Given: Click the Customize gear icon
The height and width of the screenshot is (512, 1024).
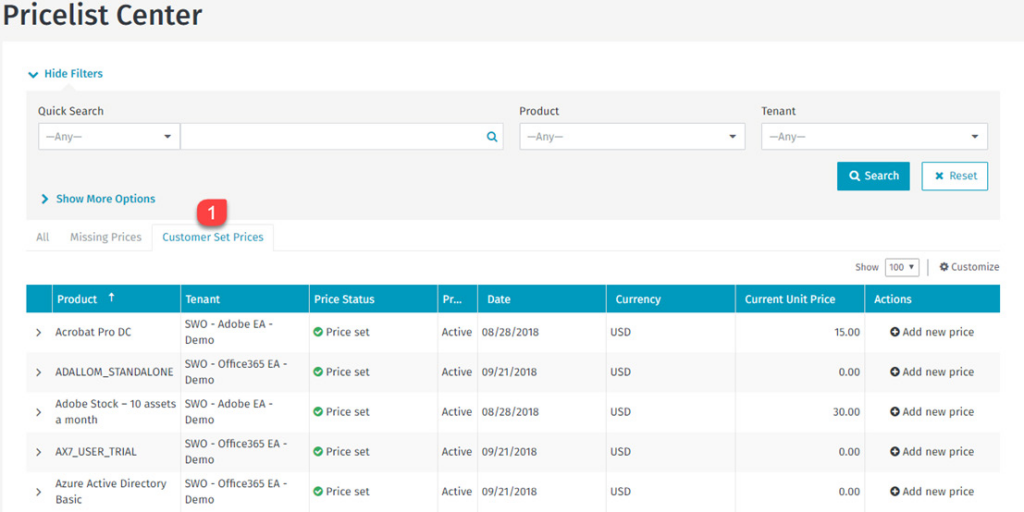Looking at the screenshot, I should 944,267.
